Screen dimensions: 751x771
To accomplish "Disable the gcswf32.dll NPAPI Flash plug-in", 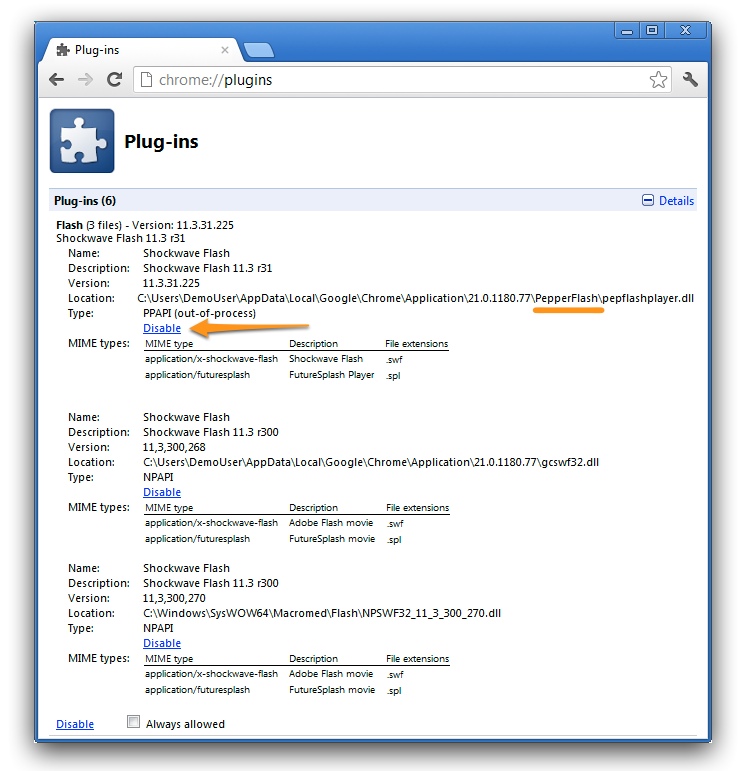I will 162,492.
